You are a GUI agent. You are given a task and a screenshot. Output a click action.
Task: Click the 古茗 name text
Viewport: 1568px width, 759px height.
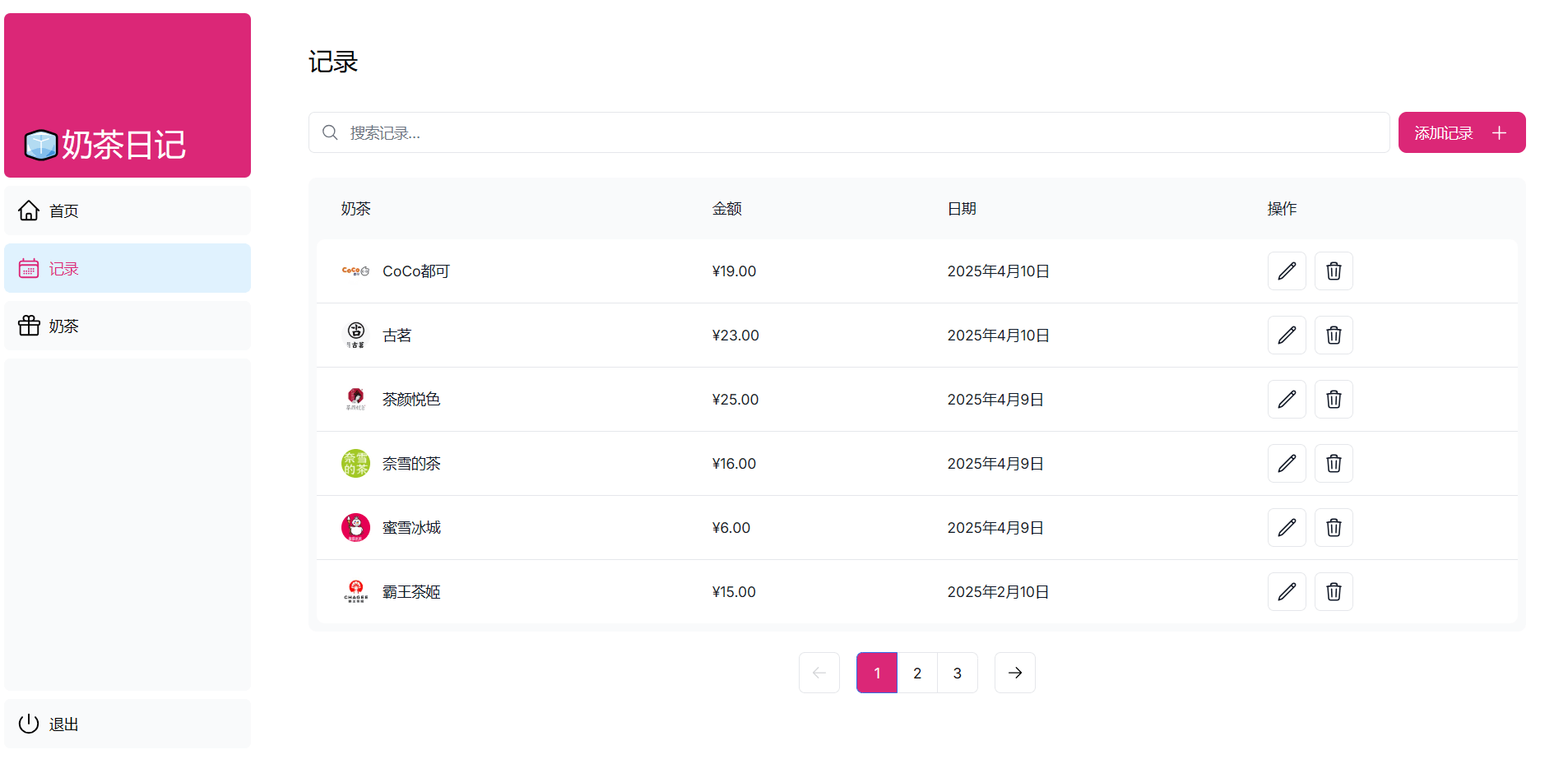point(397,335)
